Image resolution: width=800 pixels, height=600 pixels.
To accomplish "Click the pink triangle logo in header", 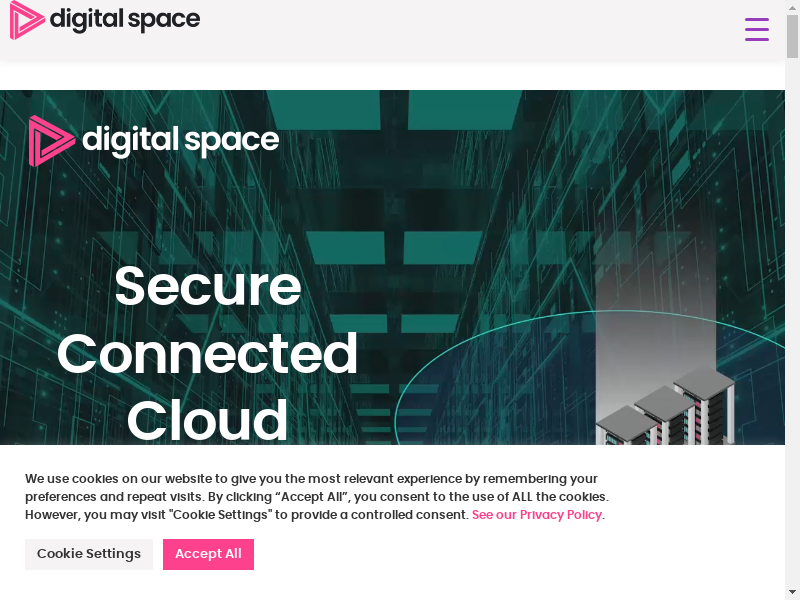I will click(28, 20).
